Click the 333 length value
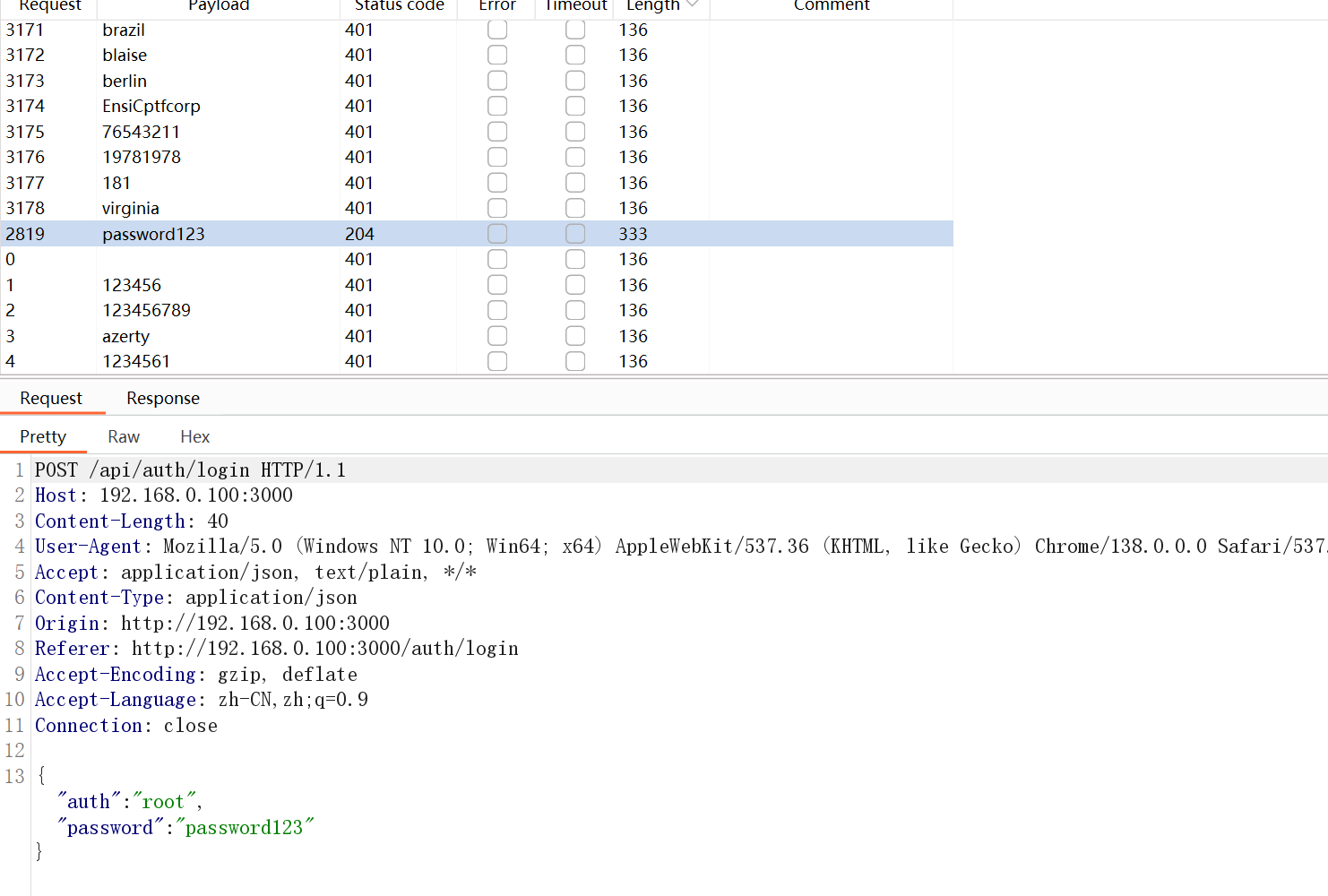 click(x=633, y=234)
